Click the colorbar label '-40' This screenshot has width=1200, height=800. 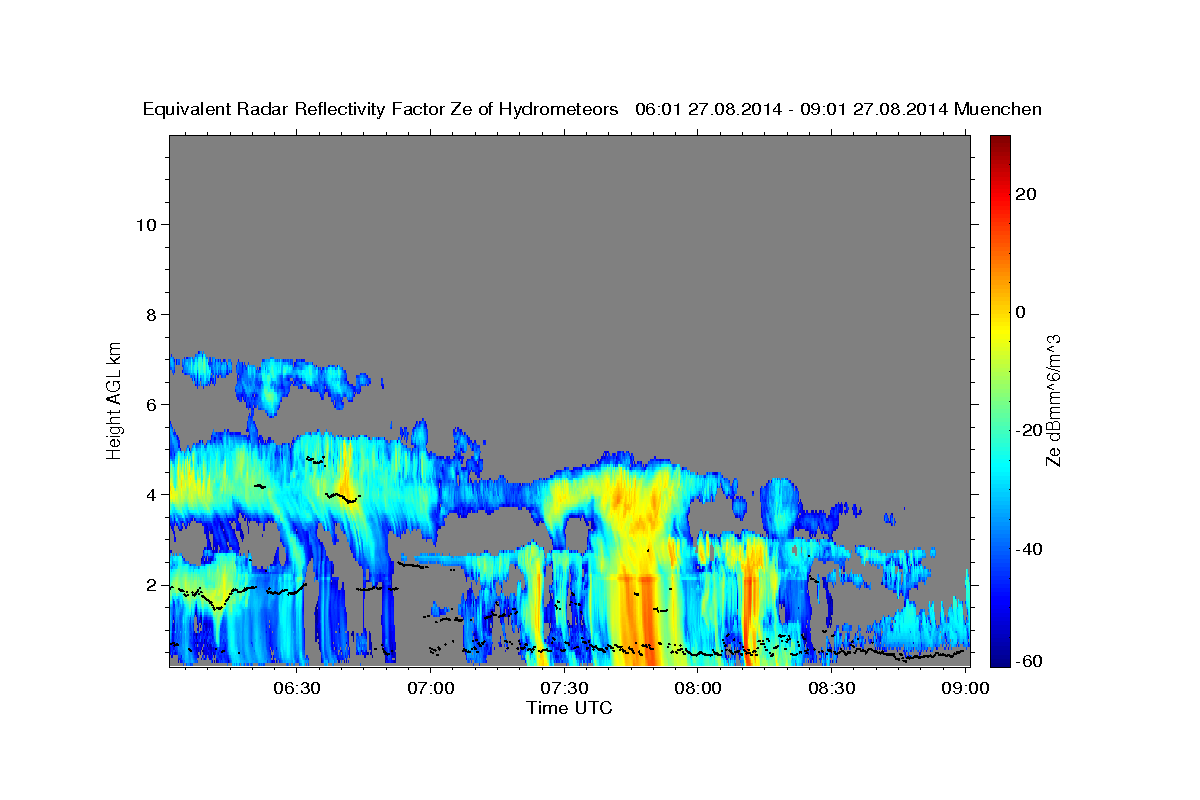coord(1028,549)
